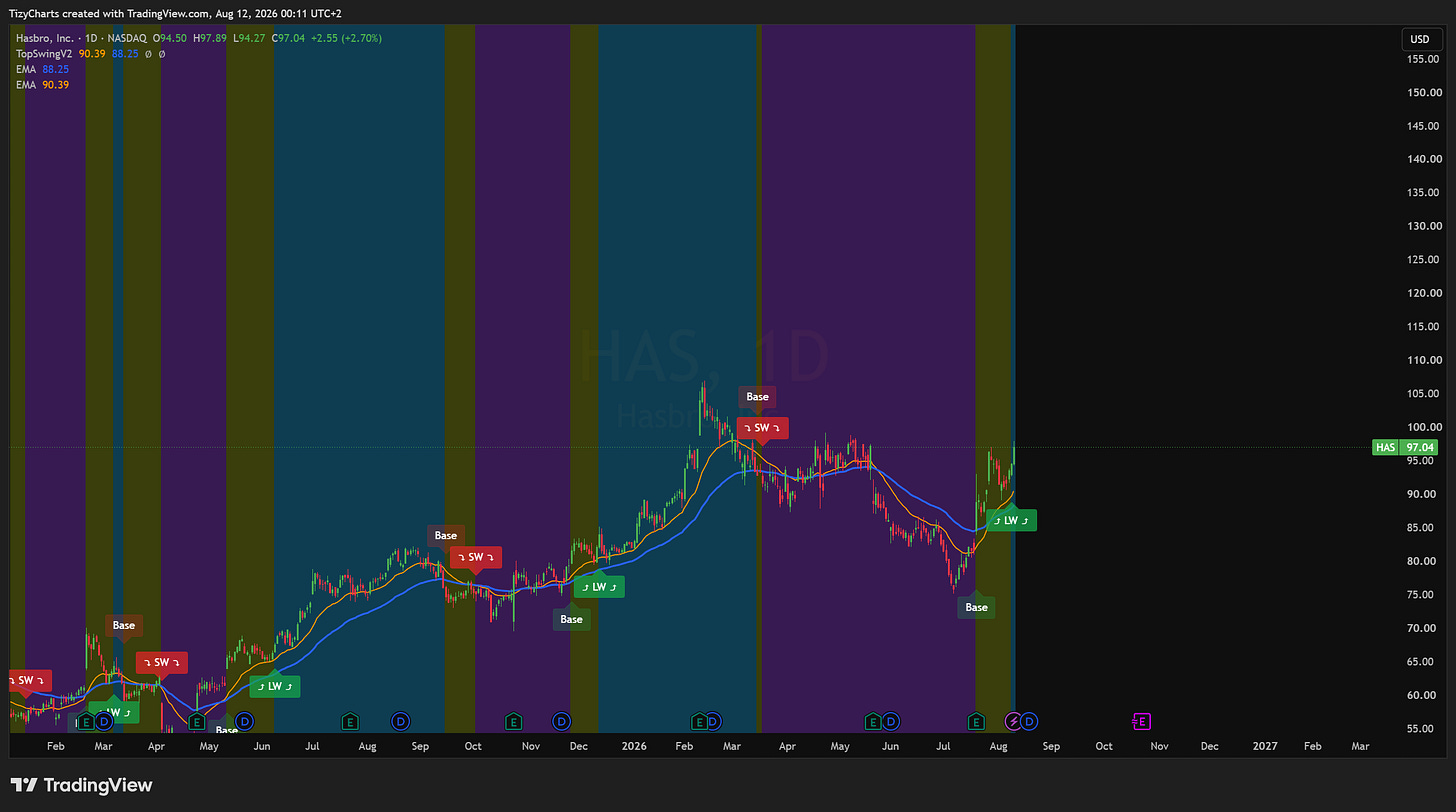Select the EMA 88.25 legend line
This screenshot has width=1456, height=812.
pos(42,70)
